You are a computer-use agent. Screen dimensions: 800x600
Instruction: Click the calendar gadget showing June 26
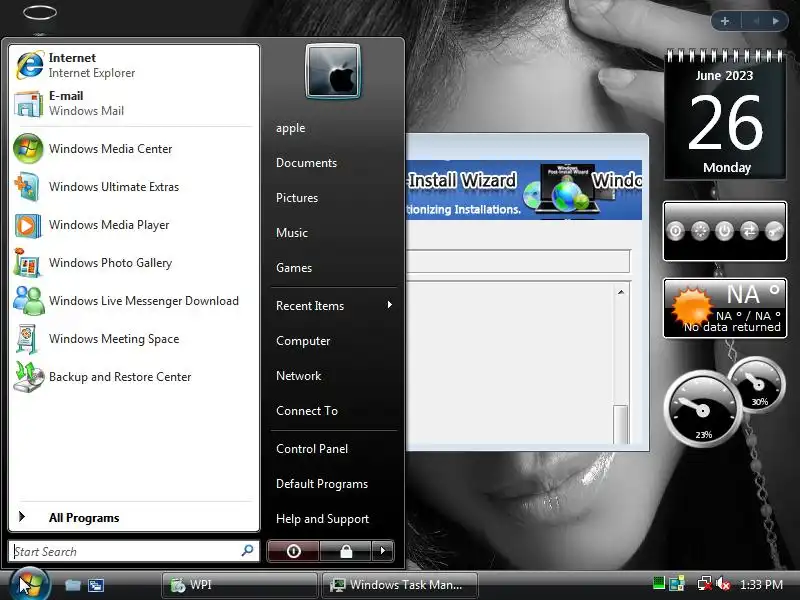(724, 114)
